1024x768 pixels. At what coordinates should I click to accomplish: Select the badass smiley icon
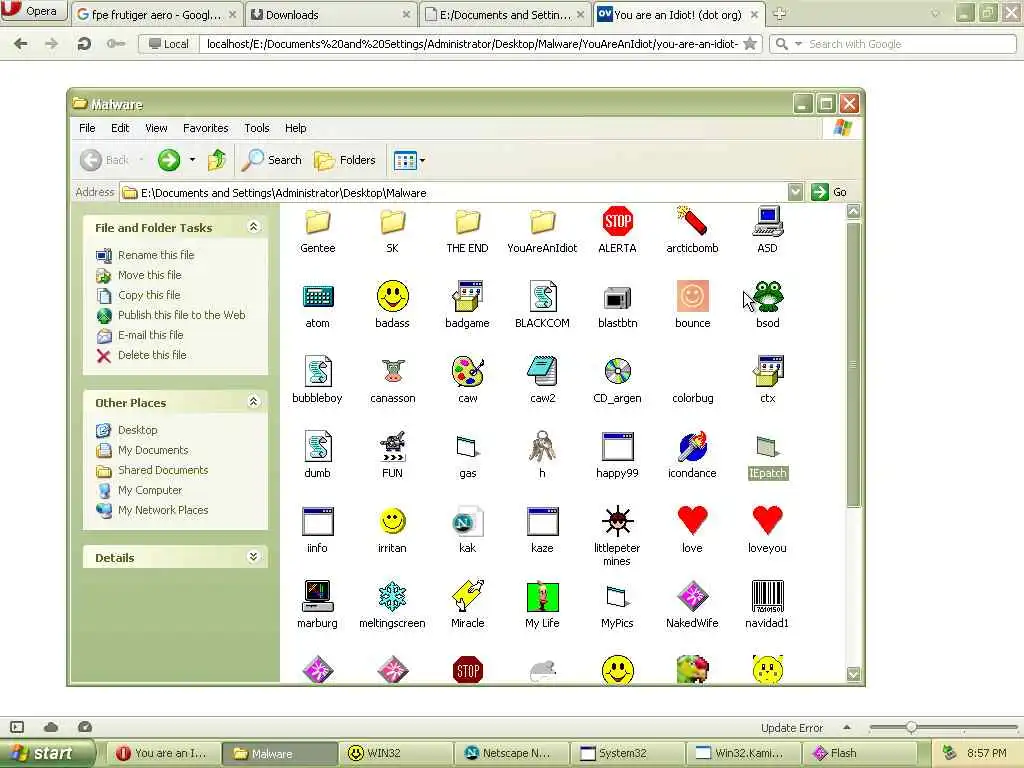(x=392, y=297)
